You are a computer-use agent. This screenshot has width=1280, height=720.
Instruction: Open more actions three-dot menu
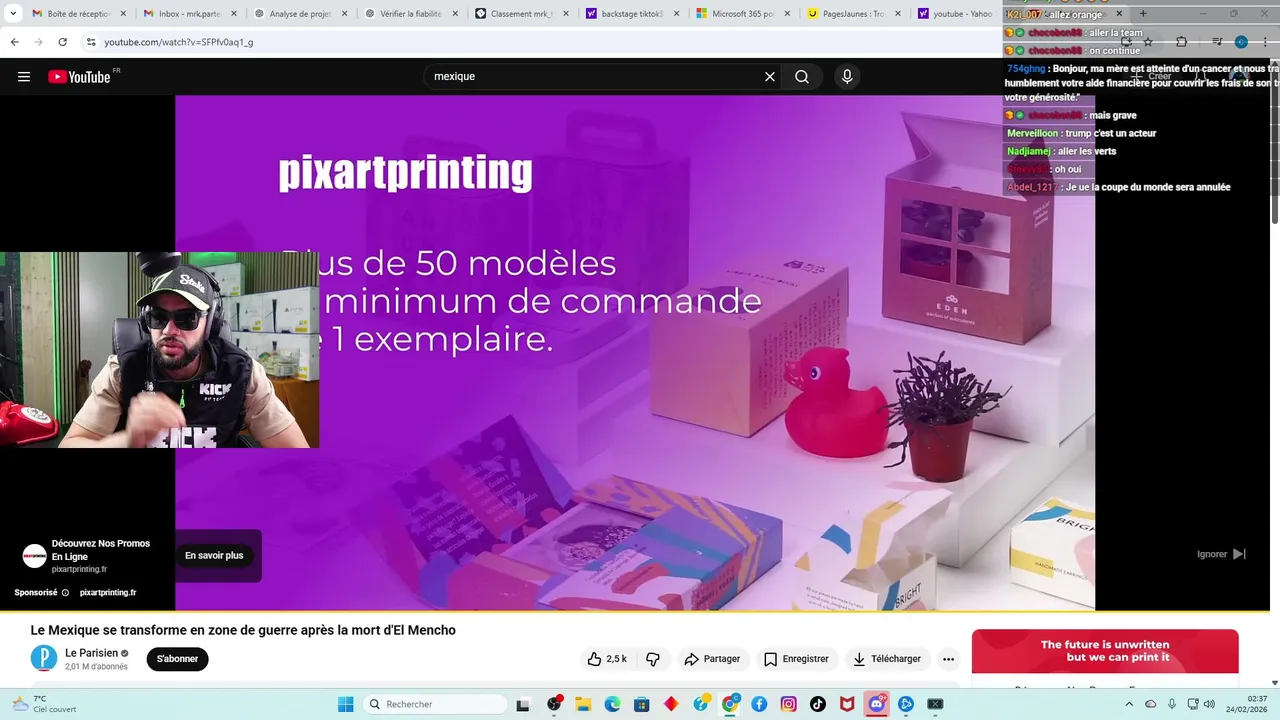coord(948,659)
